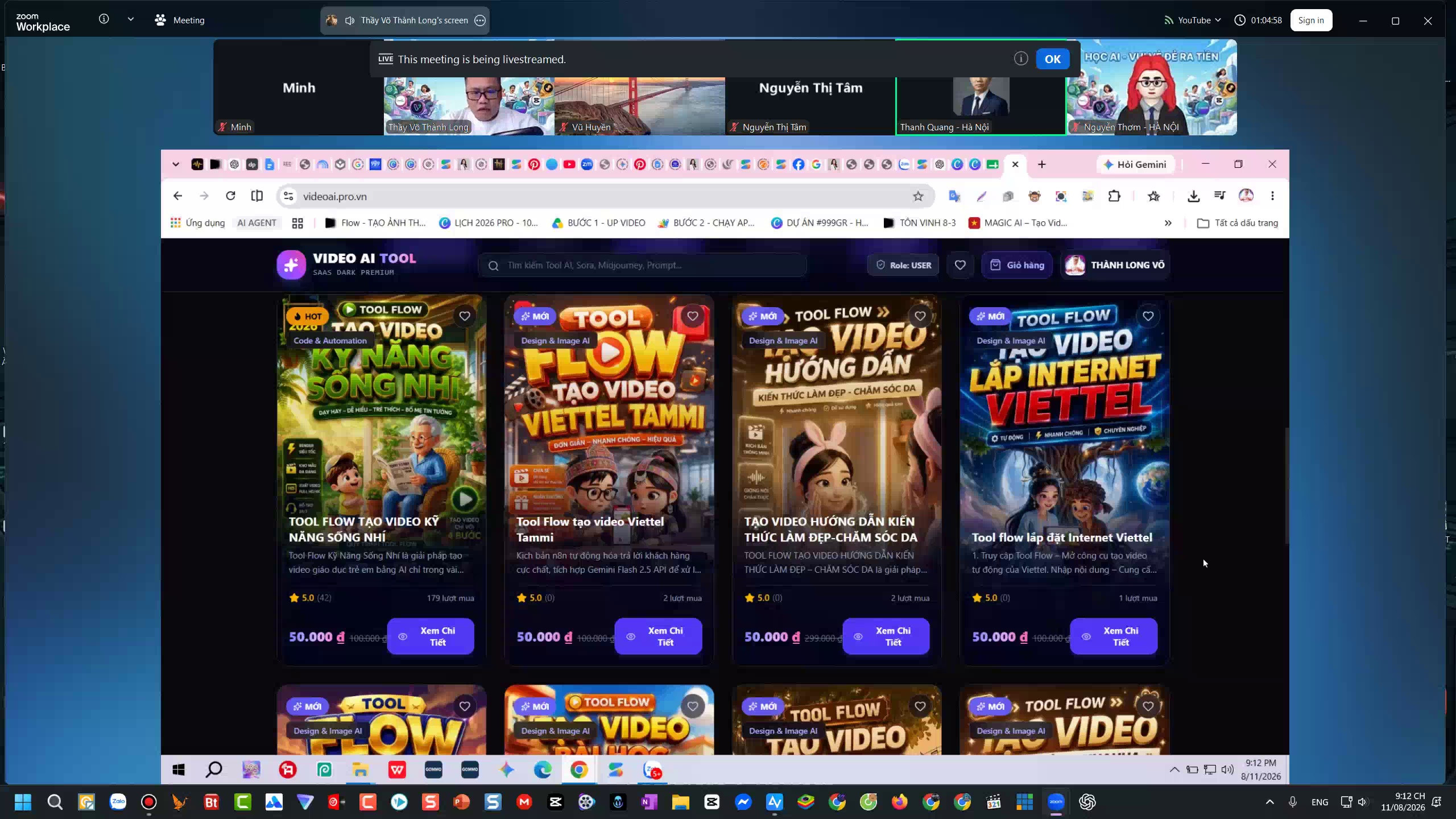Click the Sign in button

[1311, 20]
